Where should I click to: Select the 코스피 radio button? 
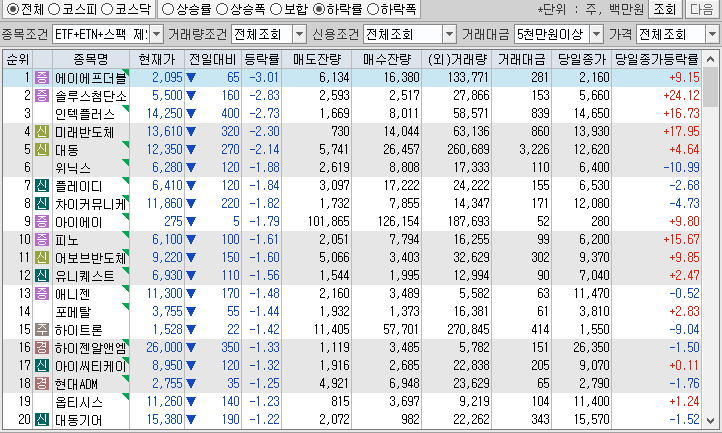53,9
